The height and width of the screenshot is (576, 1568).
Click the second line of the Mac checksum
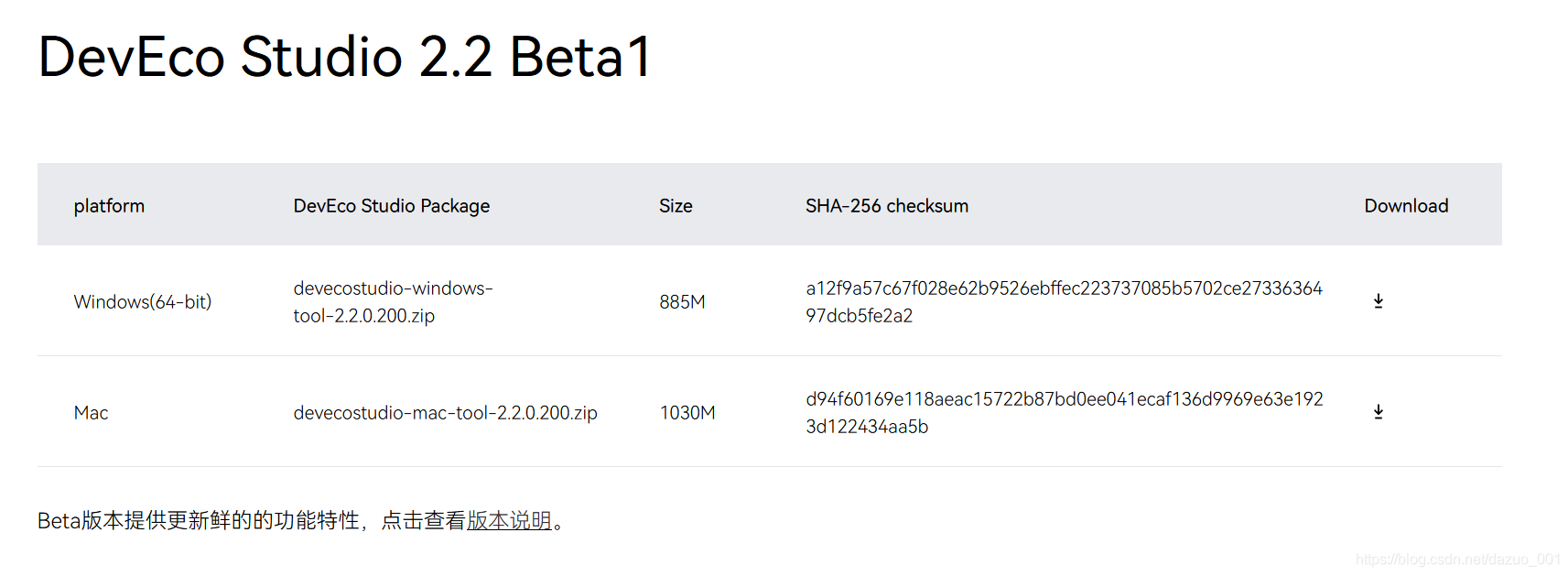coord(867,427)
